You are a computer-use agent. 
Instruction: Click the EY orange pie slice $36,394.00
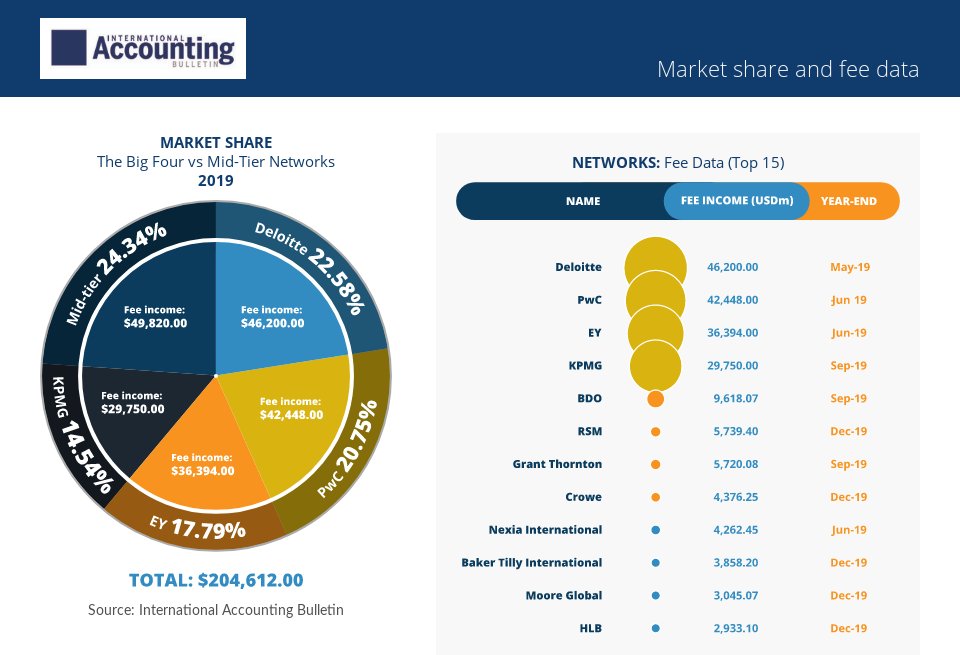(x=203, y=464)
